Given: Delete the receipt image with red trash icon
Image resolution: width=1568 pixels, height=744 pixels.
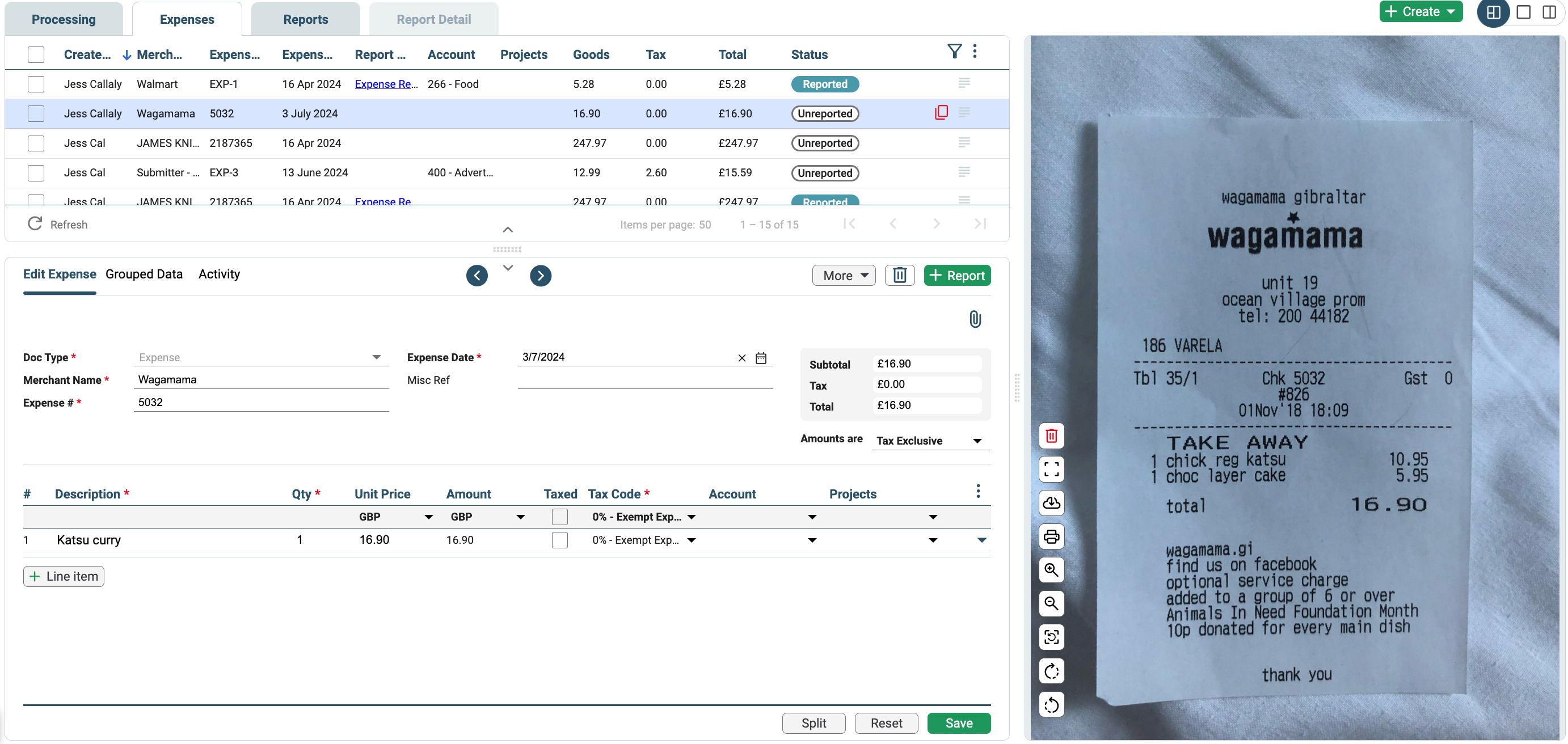Looking at the screenshot, I should click(1051, 436).
